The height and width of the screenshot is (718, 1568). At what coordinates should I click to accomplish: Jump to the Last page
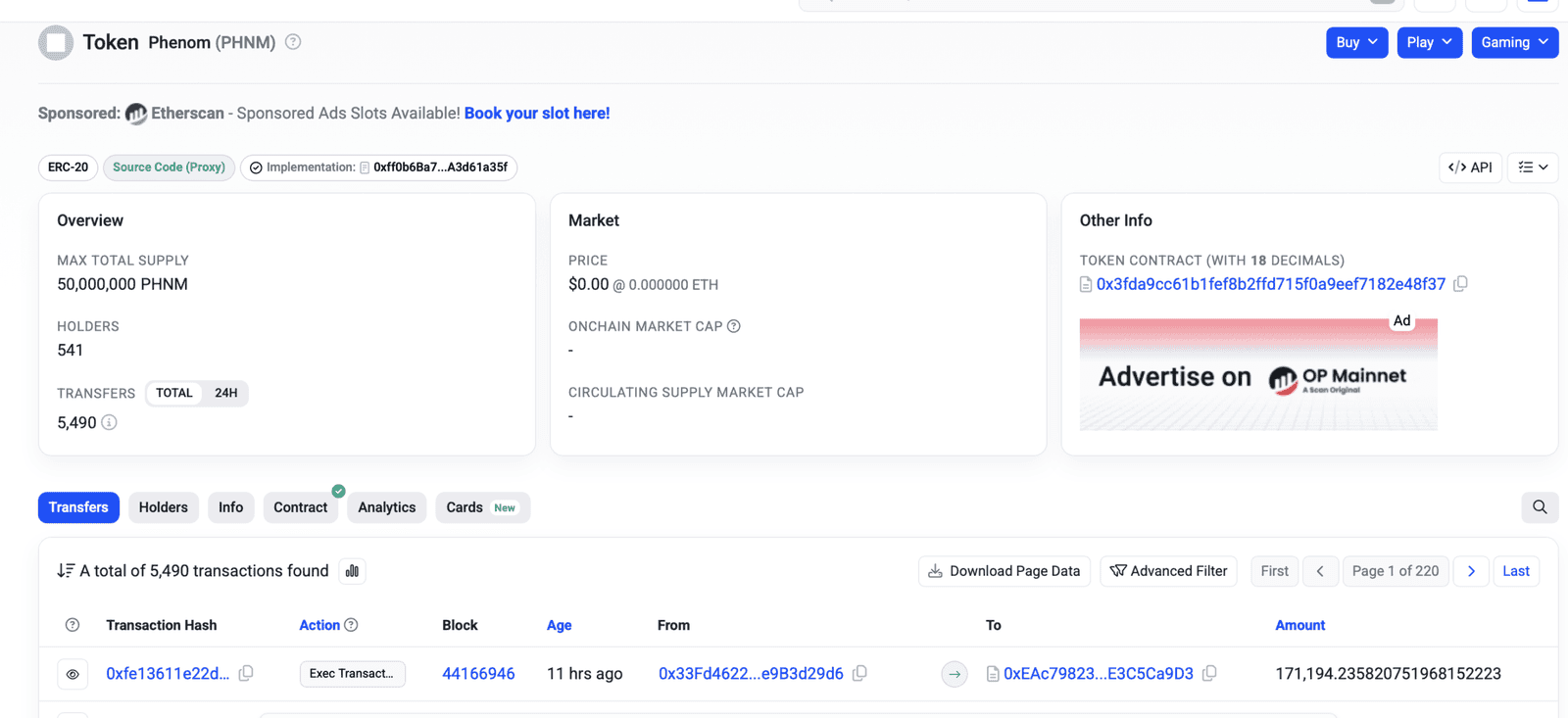click(x=1516, y=571)
